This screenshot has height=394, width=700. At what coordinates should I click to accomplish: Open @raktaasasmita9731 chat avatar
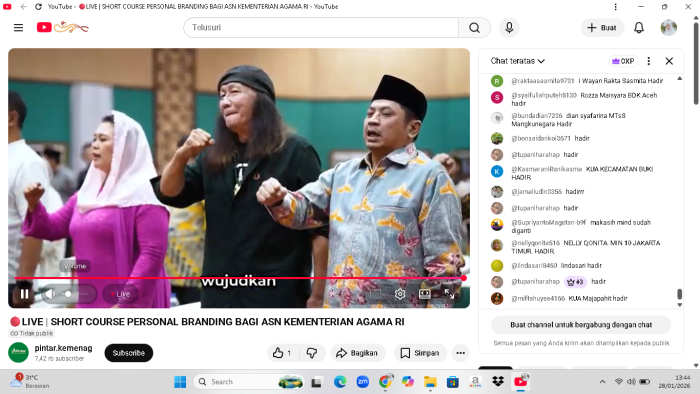coord(496,81)
